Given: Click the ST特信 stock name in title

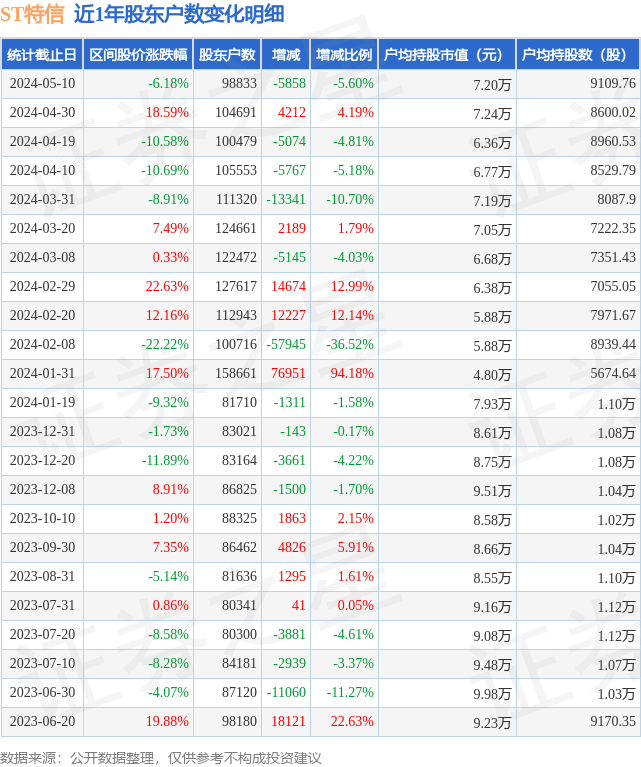Looking at the screenshot, I should 33,14.
